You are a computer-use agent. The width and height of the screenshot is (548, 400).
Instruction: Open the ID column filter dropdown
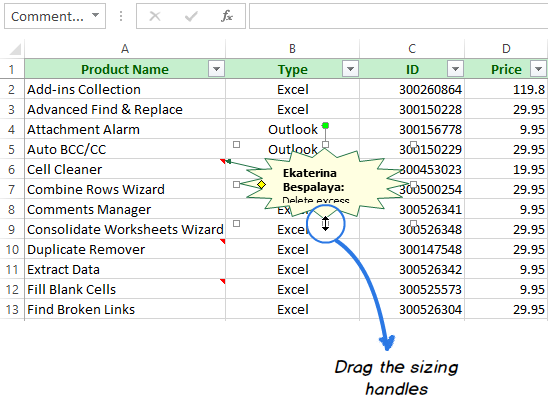coord(455,69)
